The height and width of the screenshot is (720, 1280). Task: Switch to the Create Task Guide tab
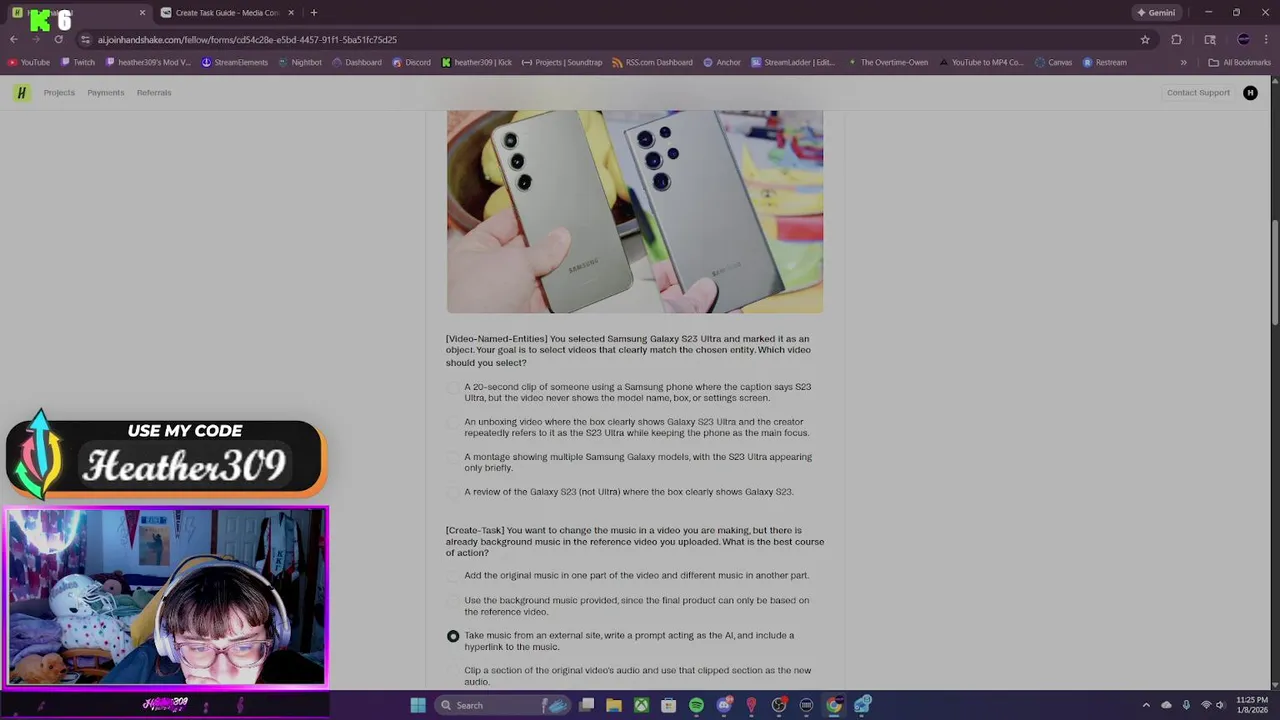pos(227,12)
